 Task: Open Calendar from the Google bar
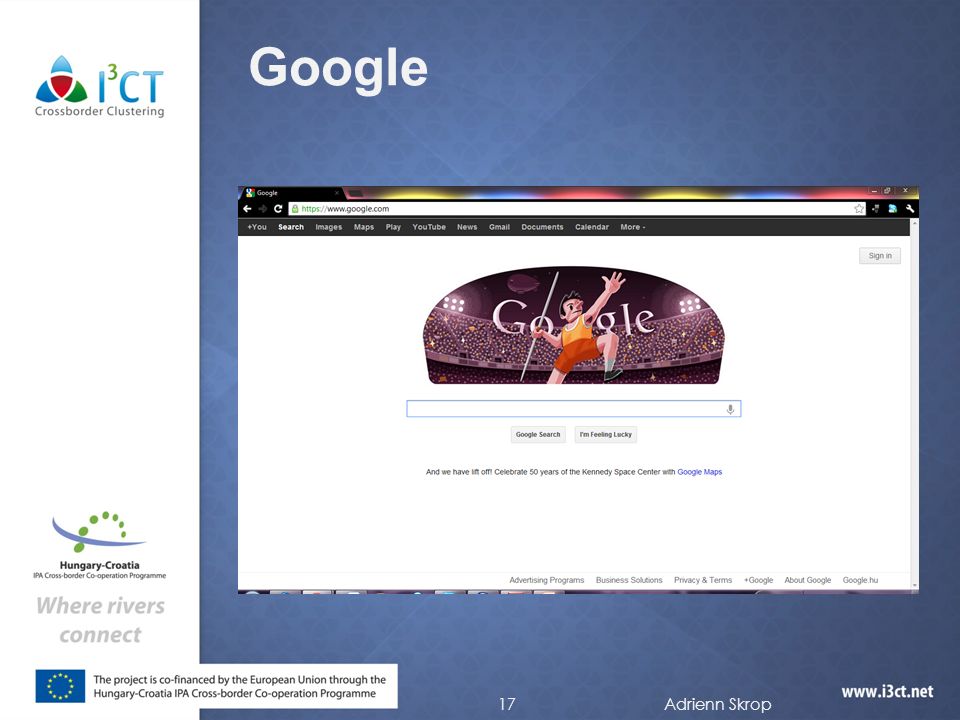pos(591,227)
